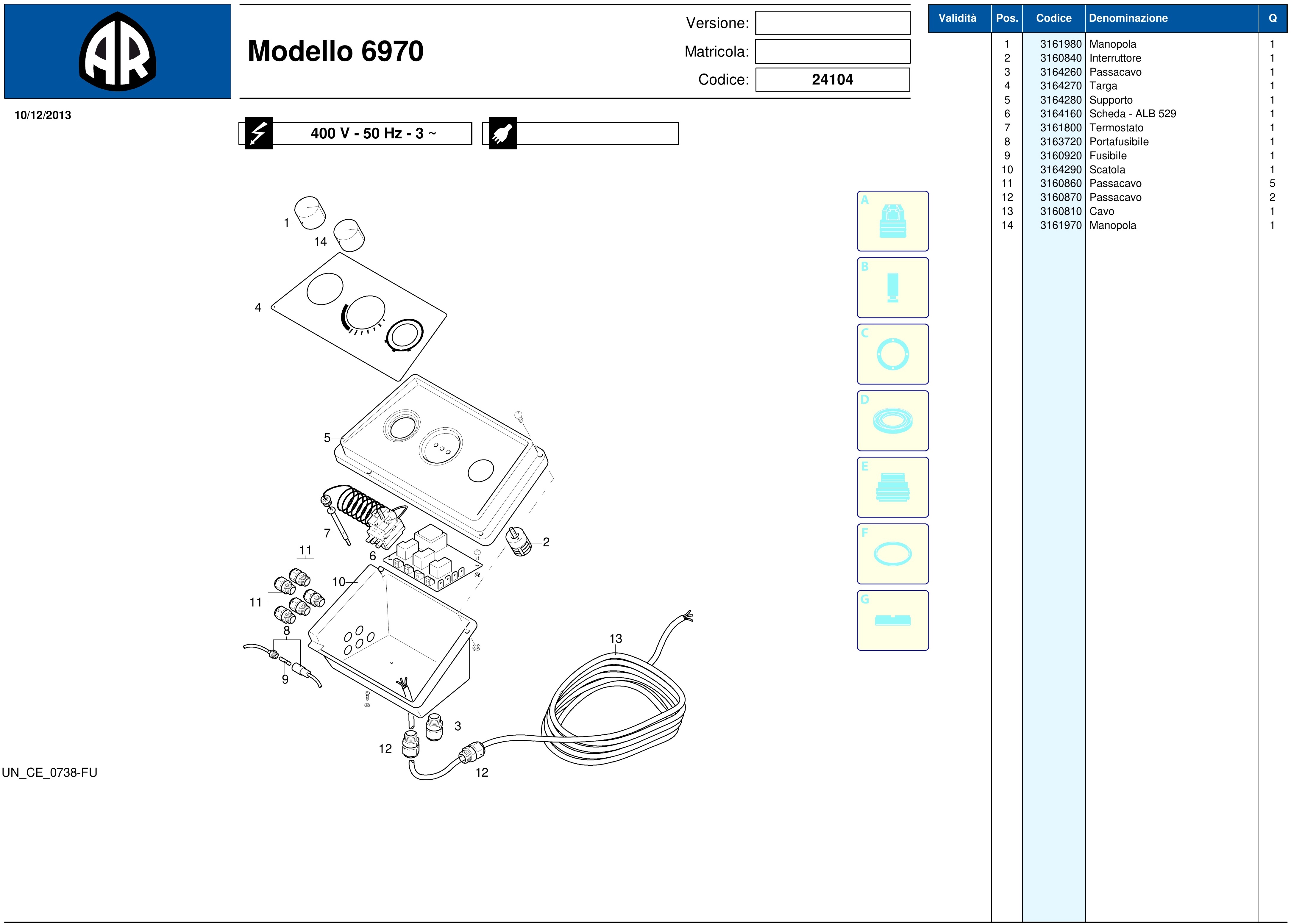Click the AR company logo
Viewport: 1291px width, 924px height.
(x=117, y=52)
